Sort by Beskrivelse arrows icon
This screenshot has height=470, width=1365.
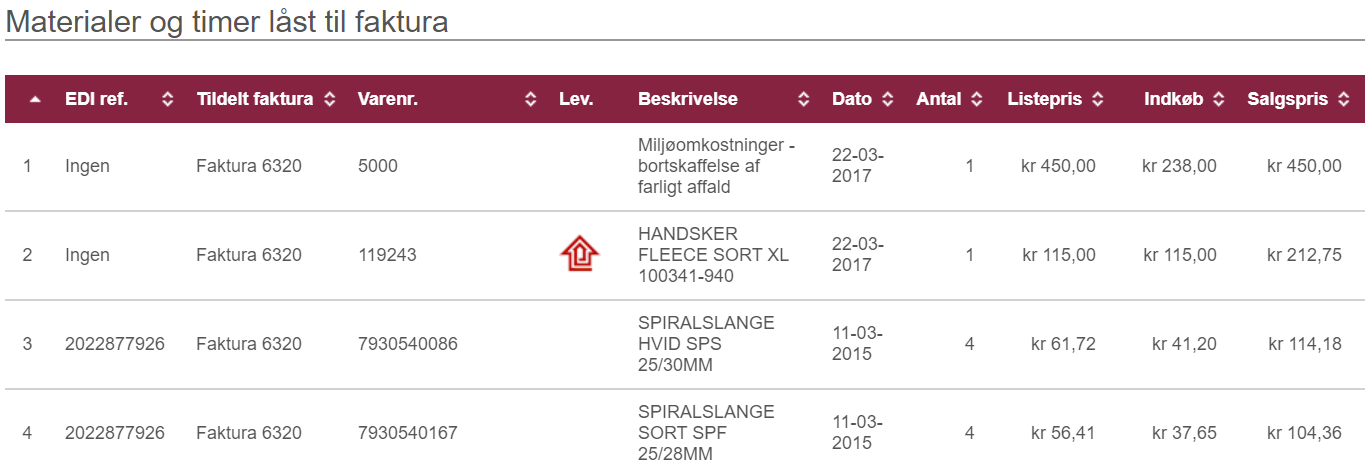coord(804,99)
